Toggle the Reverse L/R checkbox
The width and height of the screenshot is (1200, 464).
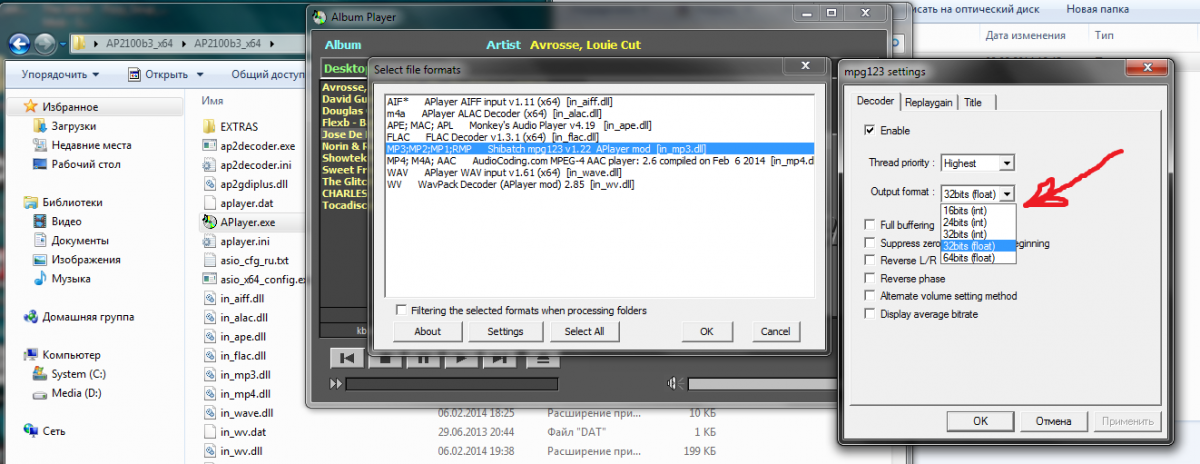point(870,260)
